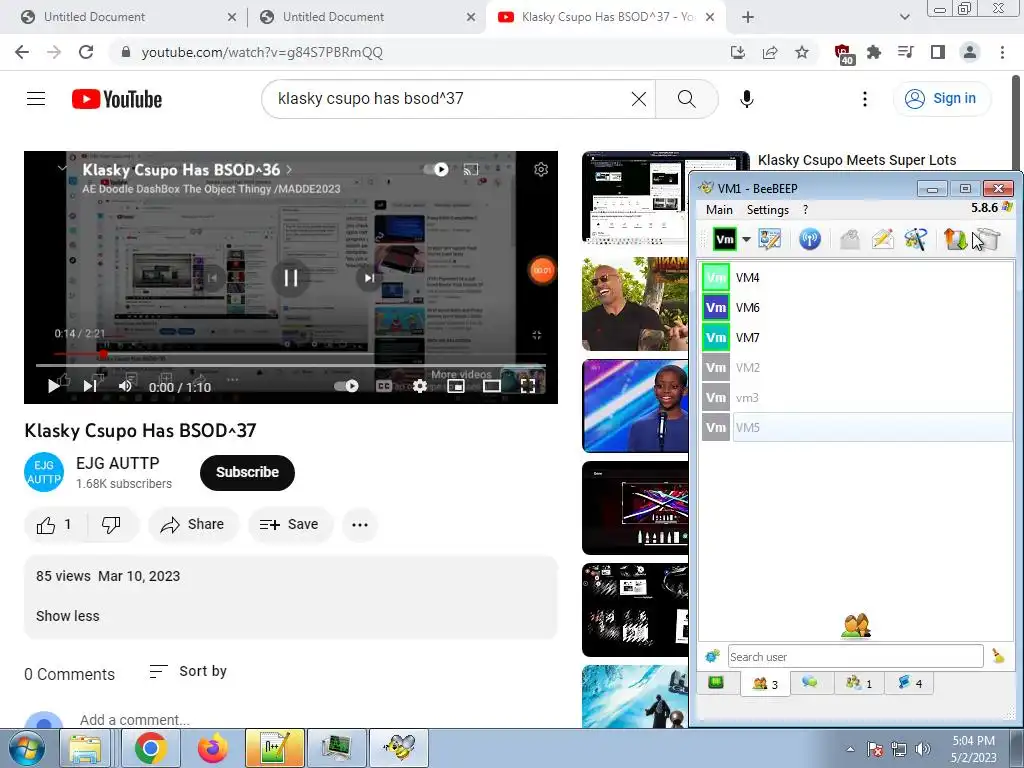Click the YouTube search magnifier button
1024x768 pixels.
coord(686,99)
